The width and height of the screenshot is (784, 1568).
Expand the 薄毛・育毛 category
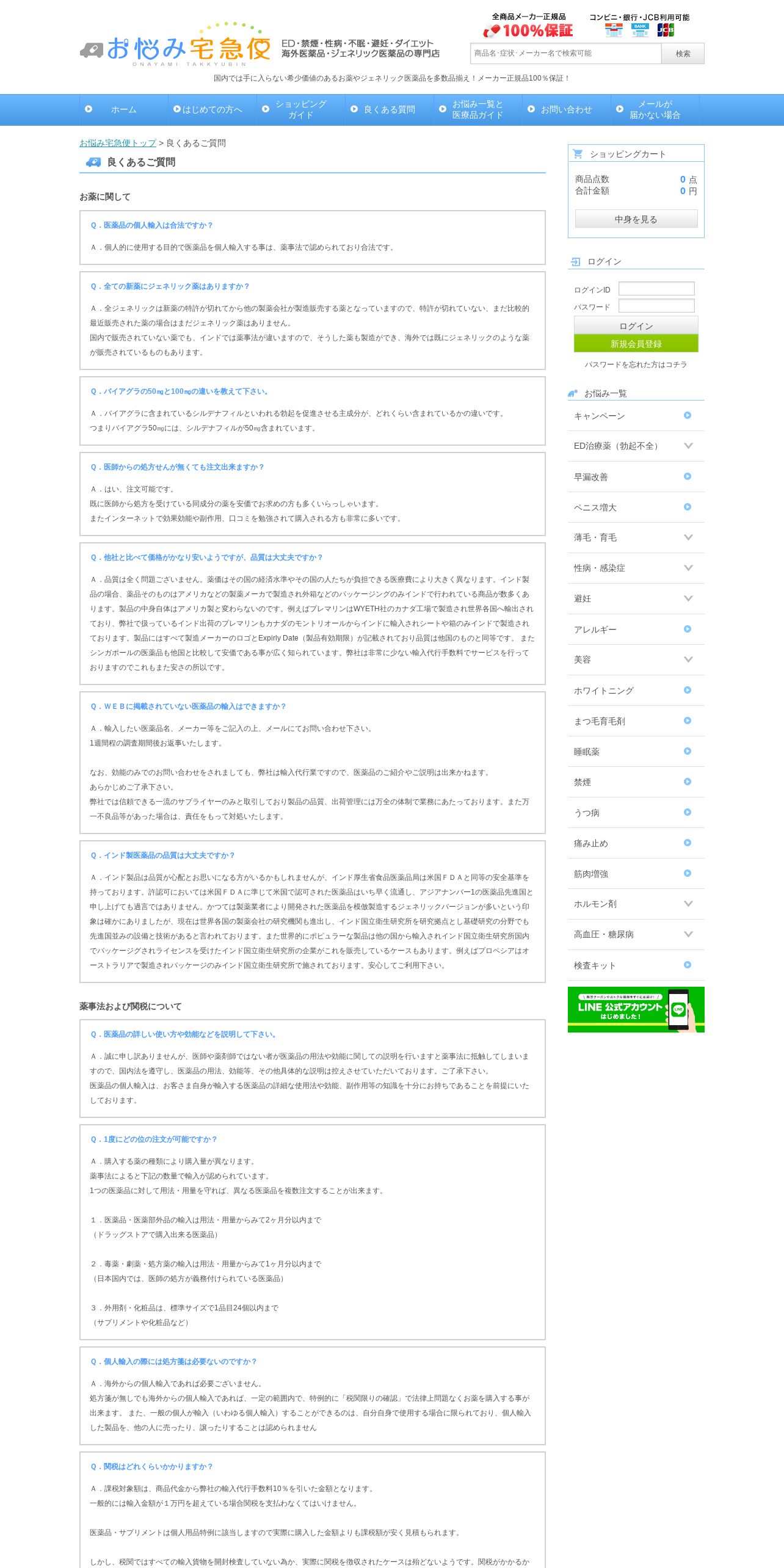(x=636, y=537)
